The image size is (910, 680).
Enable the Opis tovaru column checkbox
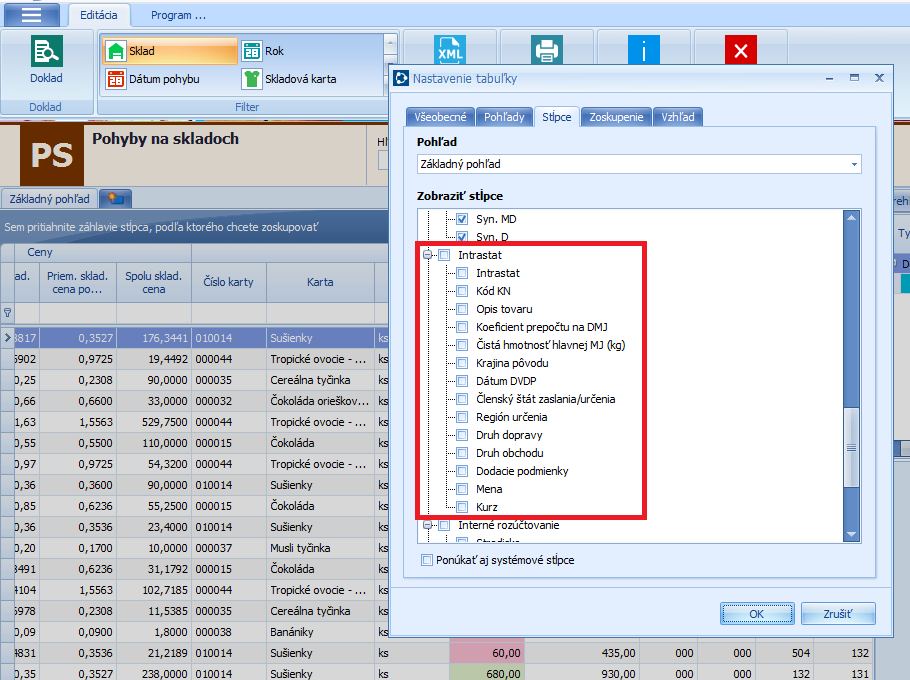pos(463,309)
